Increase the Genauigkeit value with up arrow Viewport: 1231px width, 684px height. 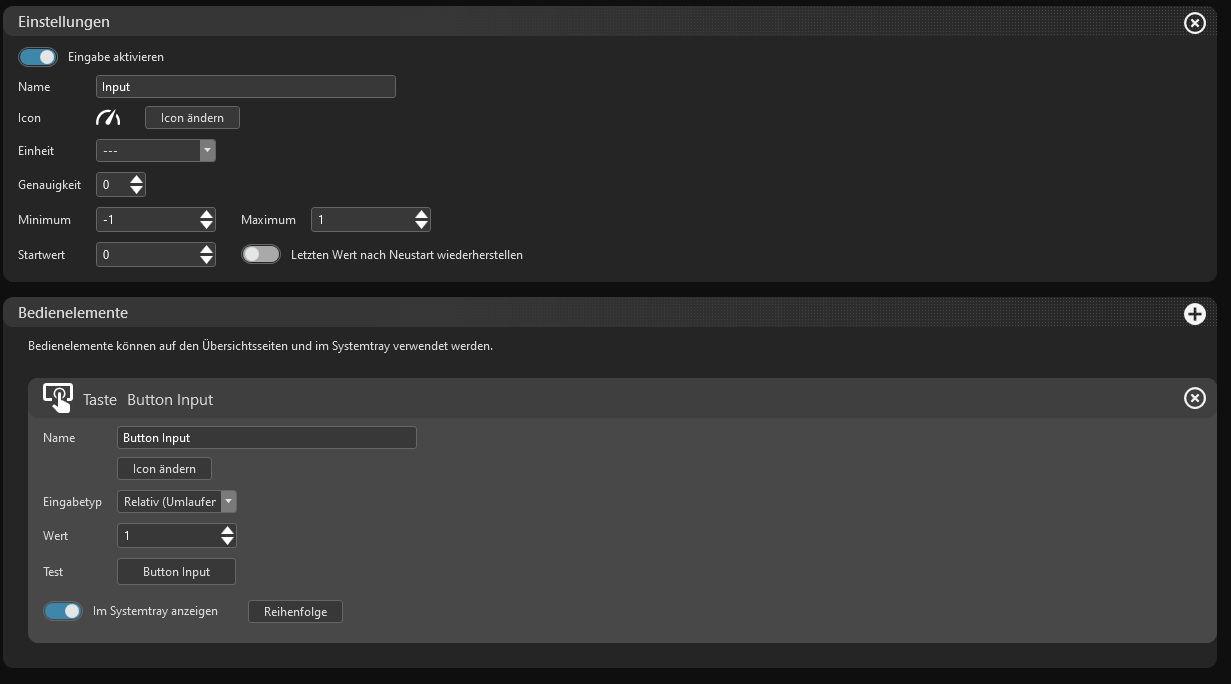pos(137,179)
